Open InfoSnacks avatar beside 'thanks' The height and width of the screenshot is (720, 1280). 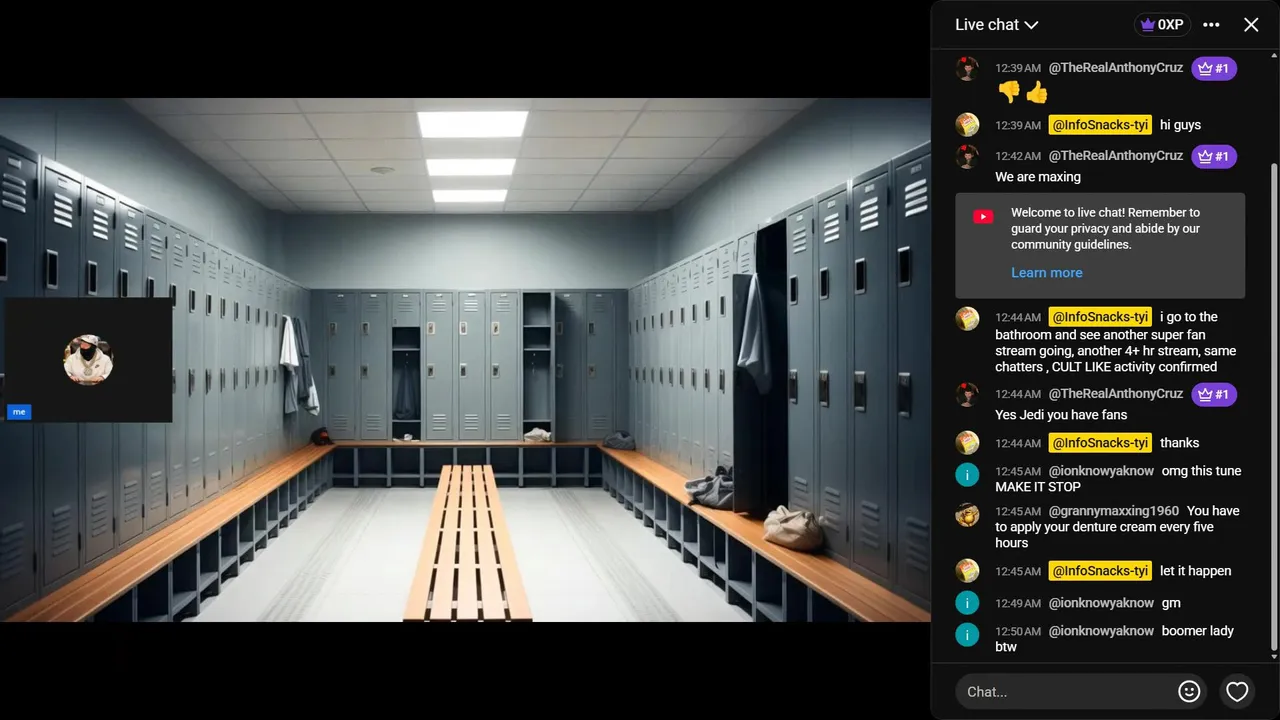967,443
